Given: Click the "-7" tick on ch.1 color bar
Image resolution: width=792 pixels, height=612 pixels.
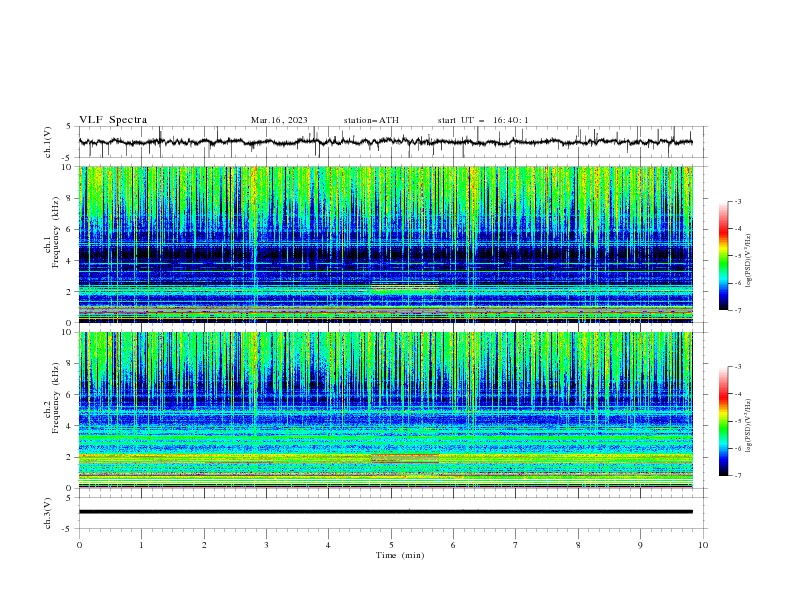Looking at the screenshot, I should (x=737, y=310).
